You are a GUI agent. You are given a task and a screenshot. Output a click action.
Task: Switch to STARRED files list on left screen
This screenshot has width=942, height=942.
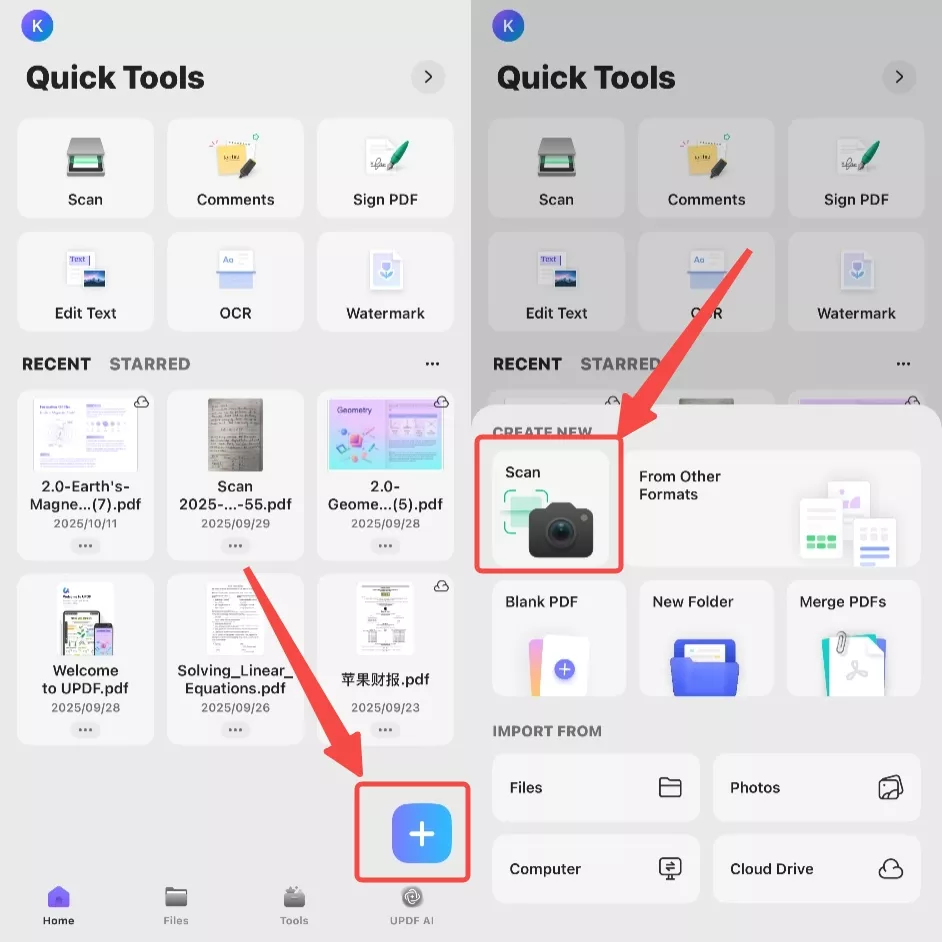[x=149, y=364]
